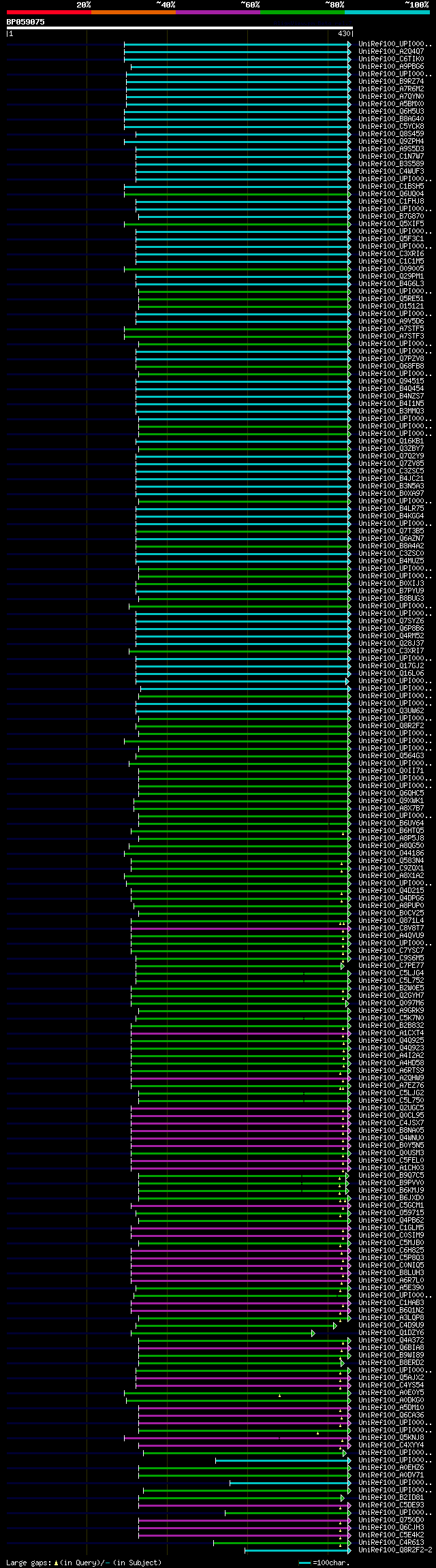Viewport: 436px width, 1568px height.
Task: Click the Large gaps legend text
Action: pos(84,1563)
